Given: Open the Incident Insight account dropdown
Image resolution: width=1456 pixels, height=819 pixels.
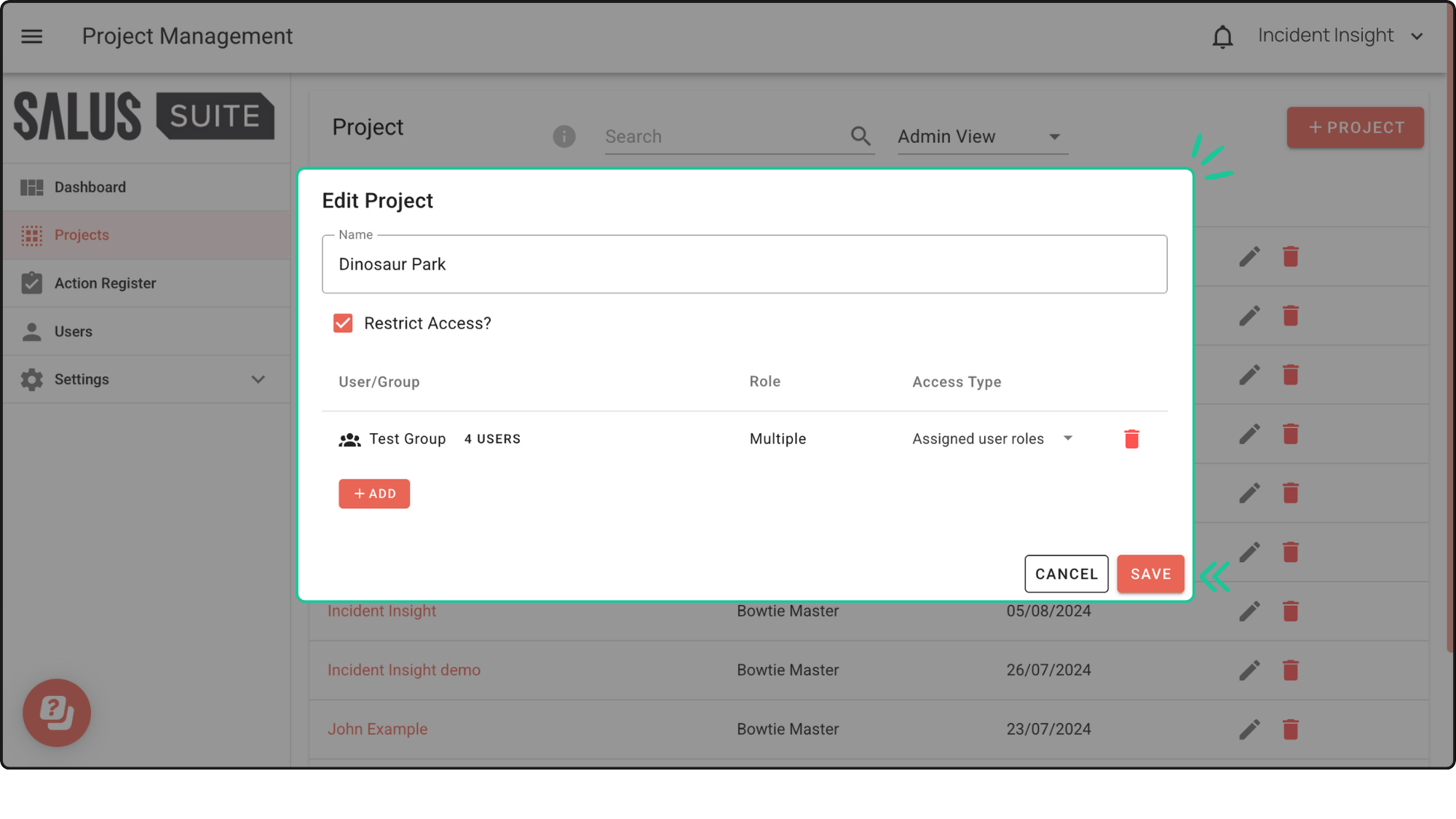Looking at the screenshot, I should tap(1340, 36).
